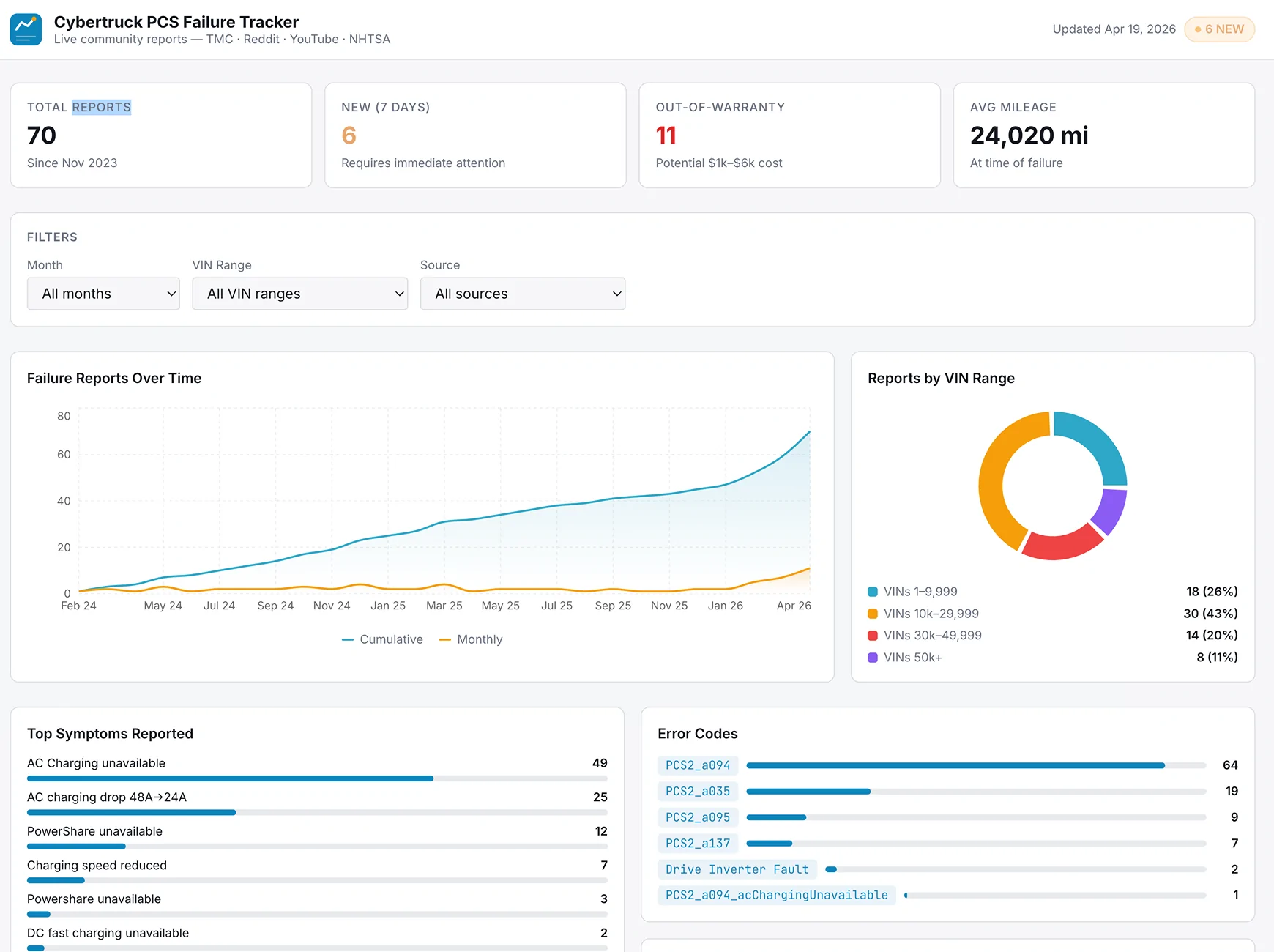Click the "AC Charging unavailable" symptom label
The height and width of the screenshot is (952, 1274).
(x=96, y=763)
